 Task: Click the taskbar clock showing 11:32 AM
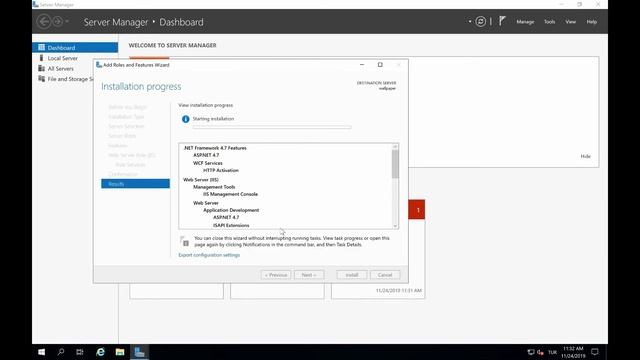pos(573,352)
